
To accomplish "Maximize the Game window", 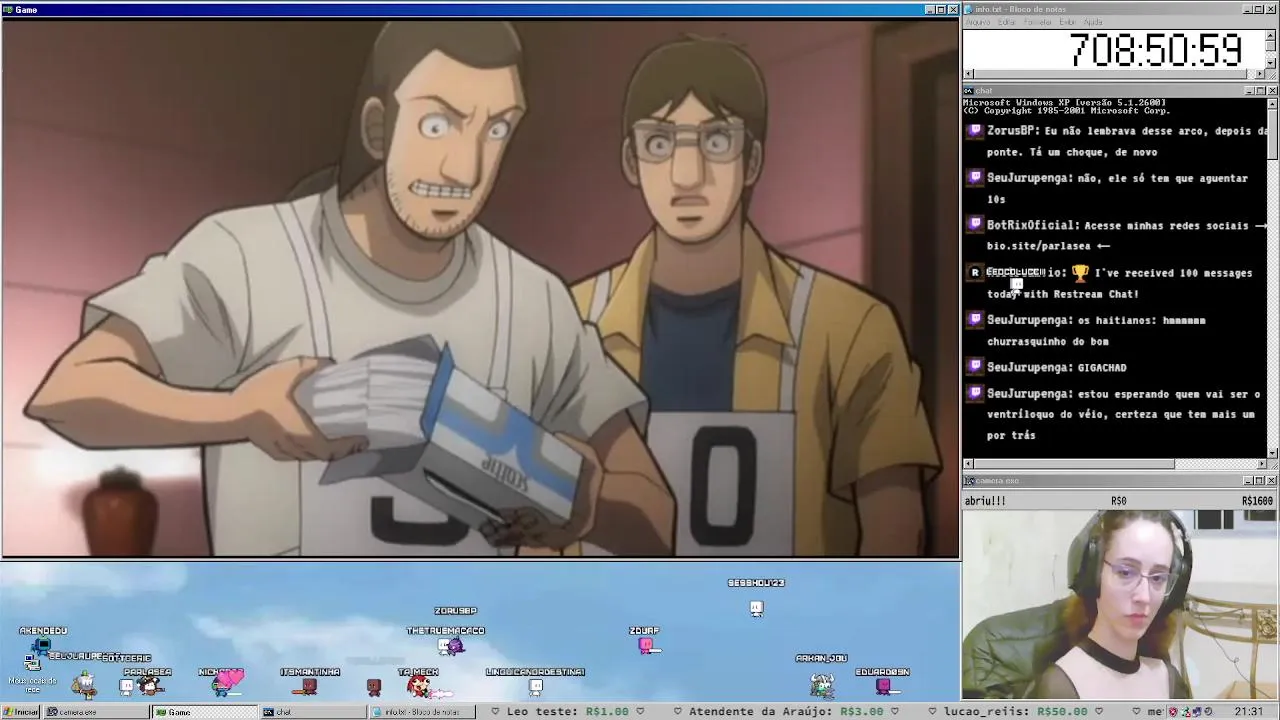I will pos(941,9).
